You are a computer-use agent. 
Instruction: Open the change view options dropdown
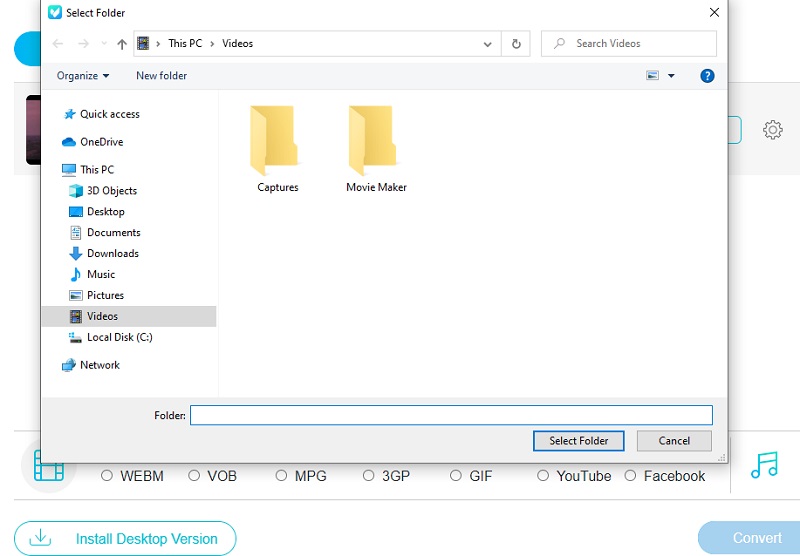(671, 76)
